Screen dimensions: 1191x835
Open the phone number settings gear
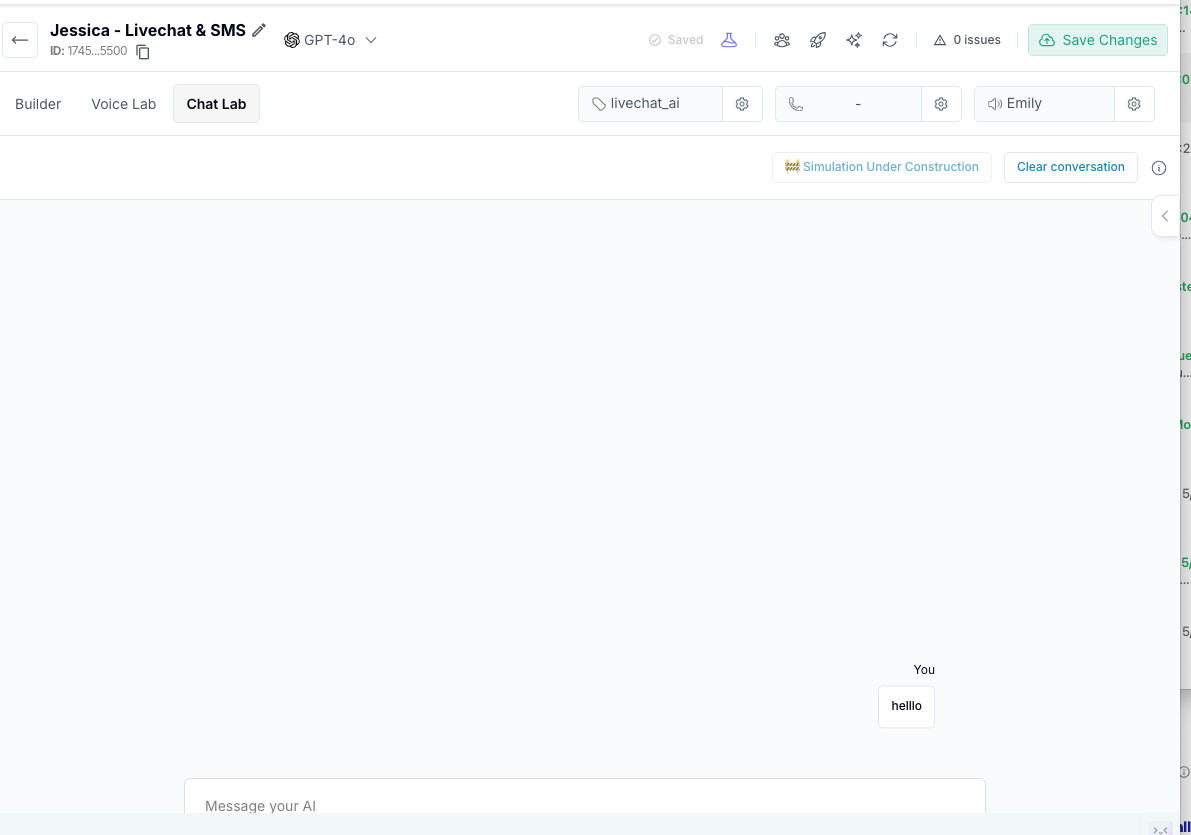tap(940, 103)
